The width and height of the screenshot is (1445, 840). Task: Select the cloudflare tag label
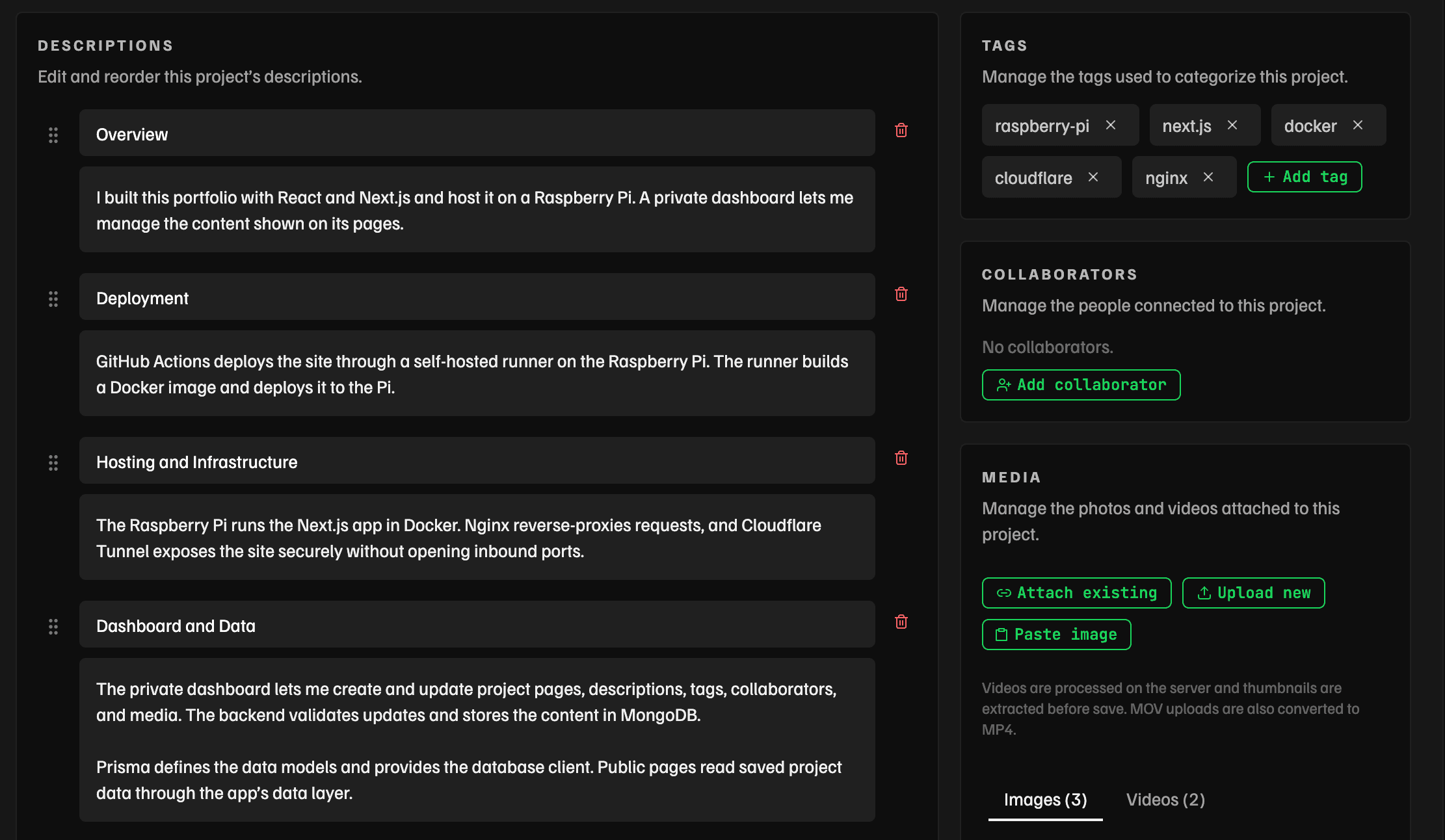[1033, 178]
